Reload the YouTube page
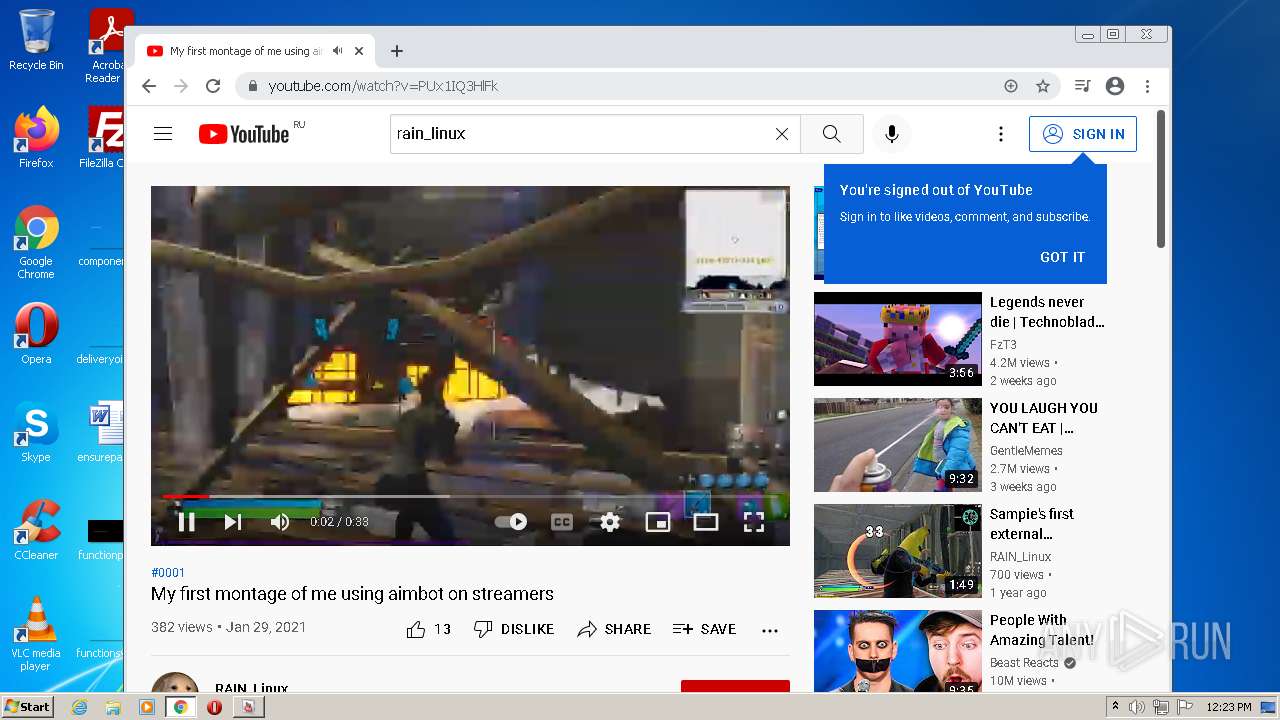Screen dimensions: 1280x720 pyautogui.click(x=213, y=86)
